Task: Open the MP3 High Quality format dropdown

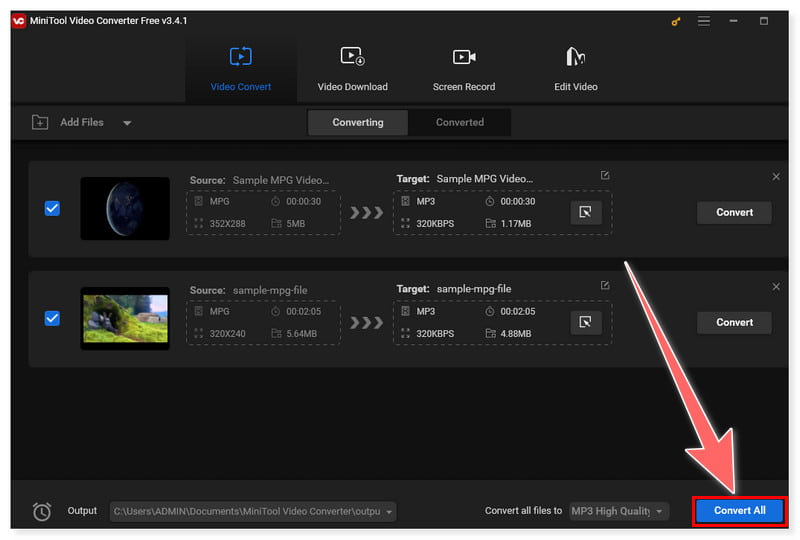Action: coord(660,512)
